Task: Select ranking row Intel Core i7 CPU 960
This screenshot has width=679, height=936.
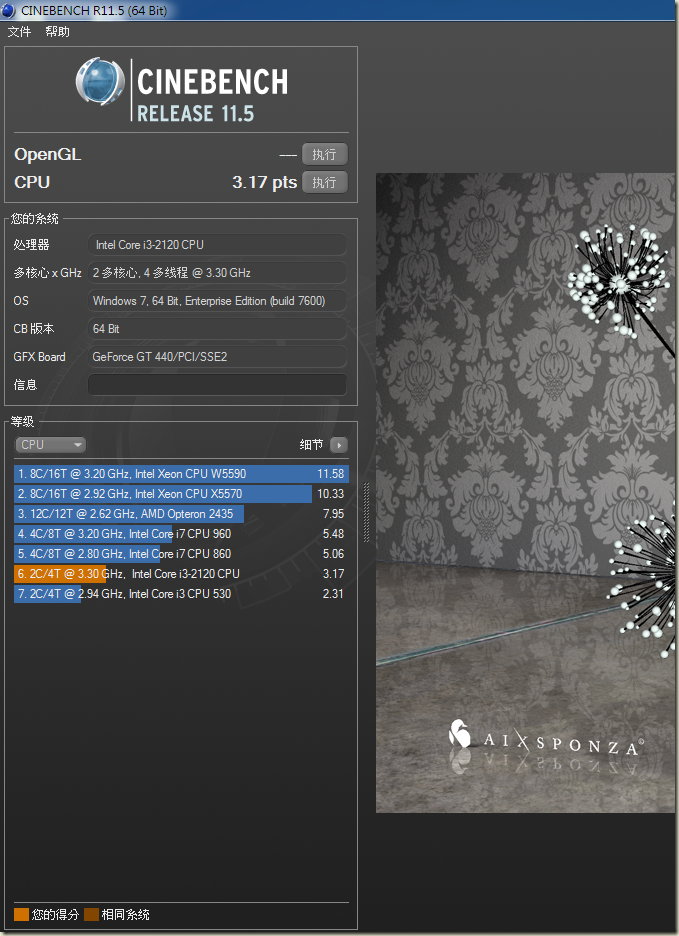Action: [181, 534]
